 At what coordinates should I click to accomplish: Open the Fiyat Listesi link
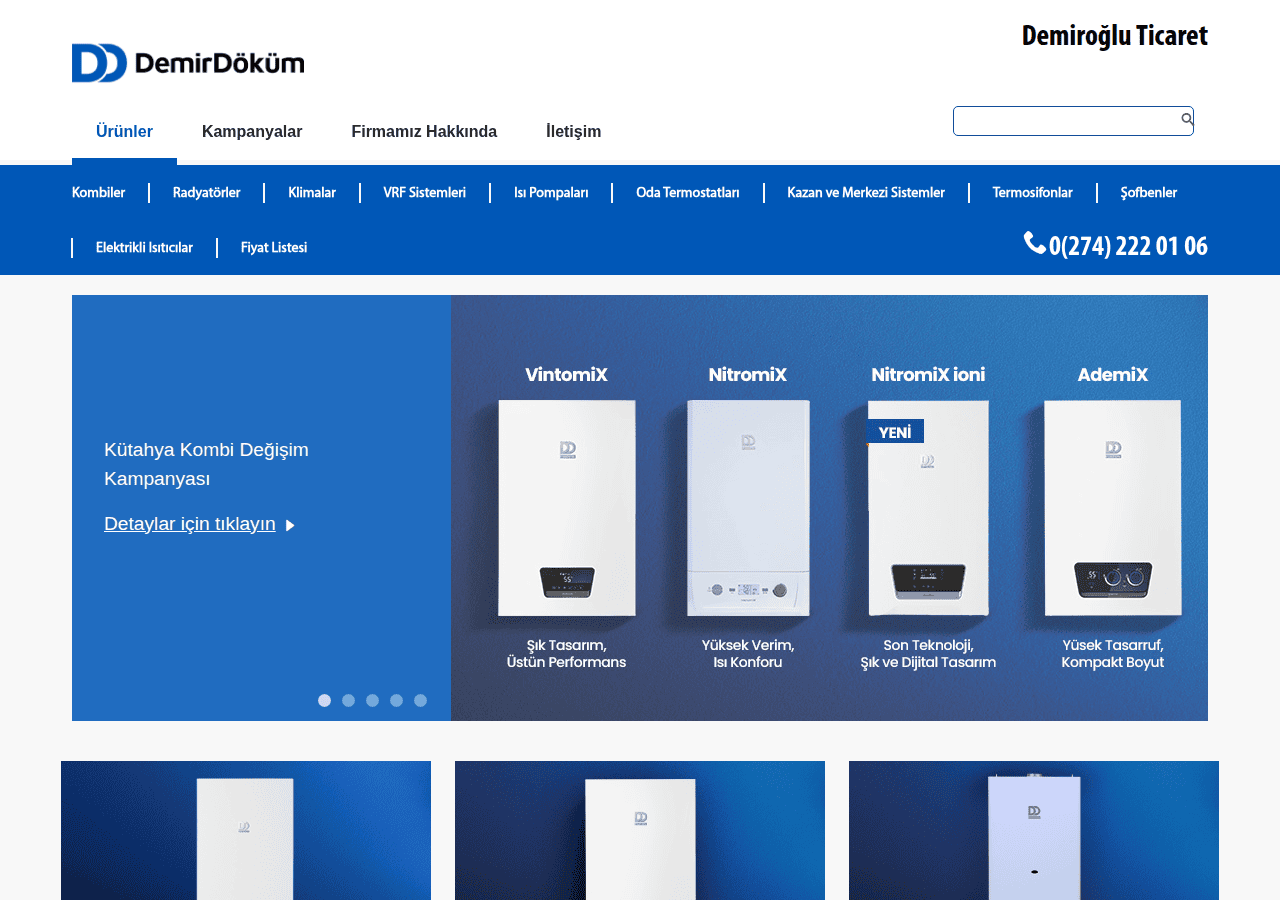click(x=274, y=248)
